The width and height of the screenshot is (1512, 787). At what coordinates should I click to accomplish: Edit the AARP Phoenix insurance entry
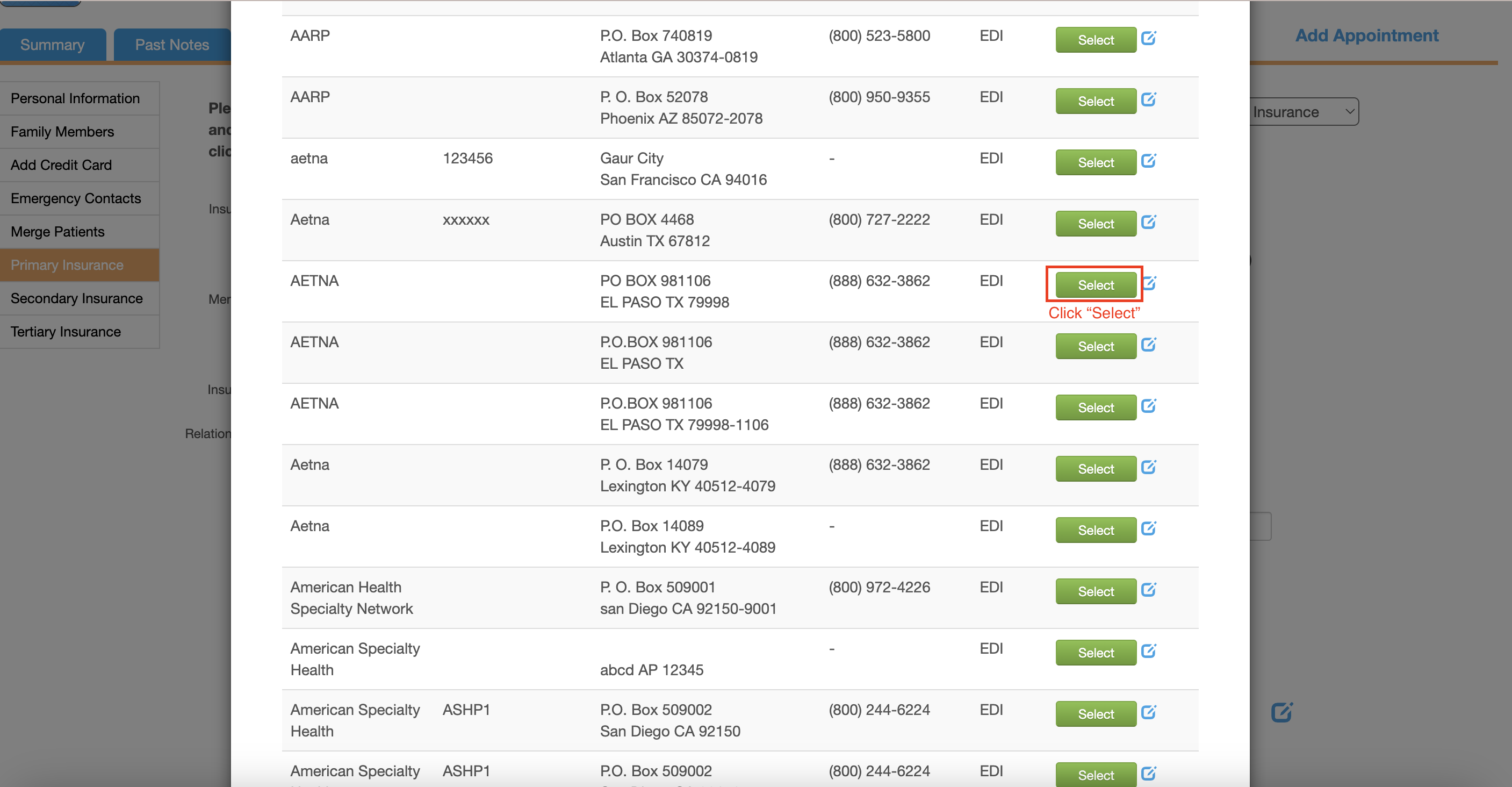pos(1148,99)
